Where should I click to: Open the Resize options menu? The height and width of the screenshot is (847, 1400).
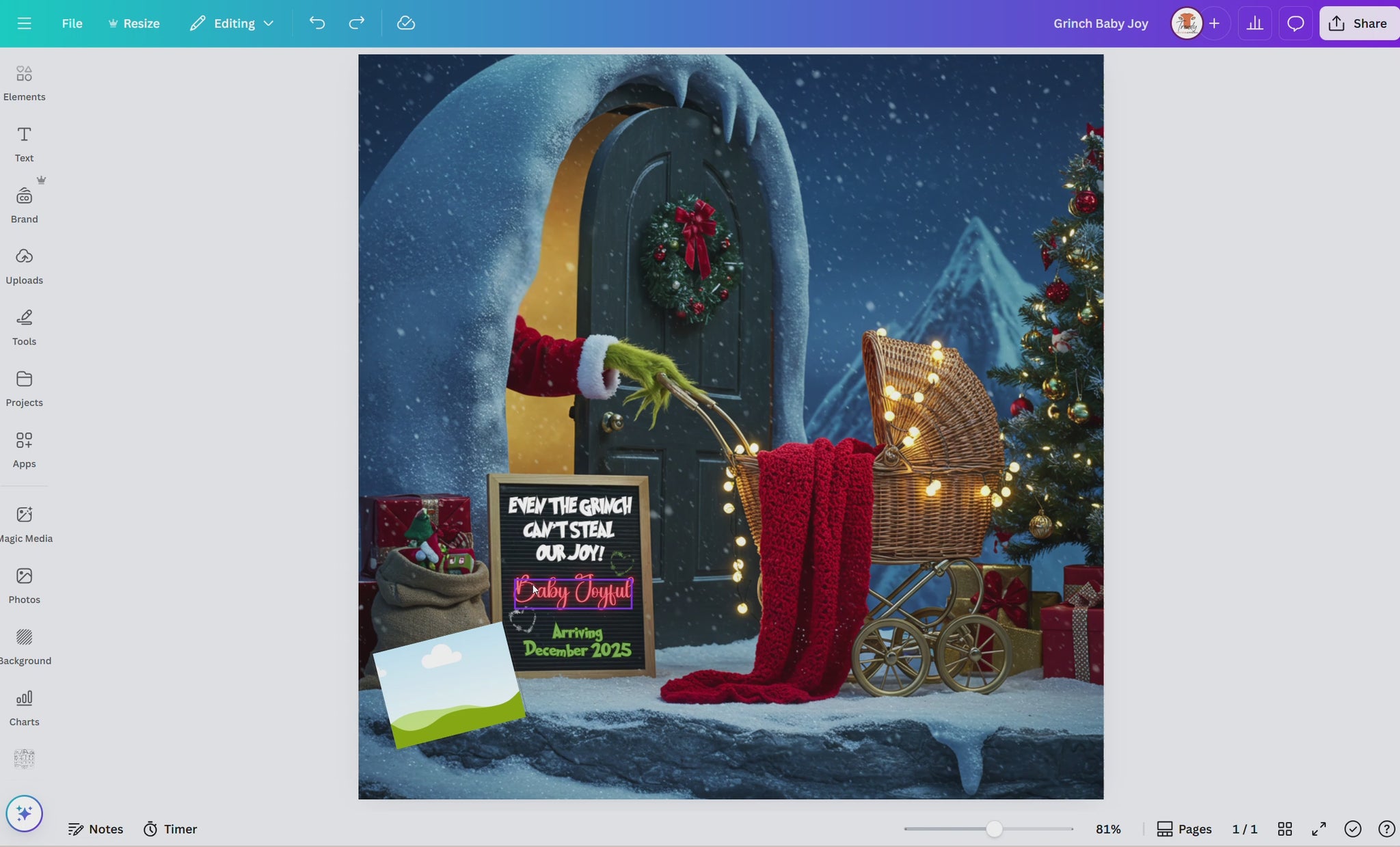[134, 23]
